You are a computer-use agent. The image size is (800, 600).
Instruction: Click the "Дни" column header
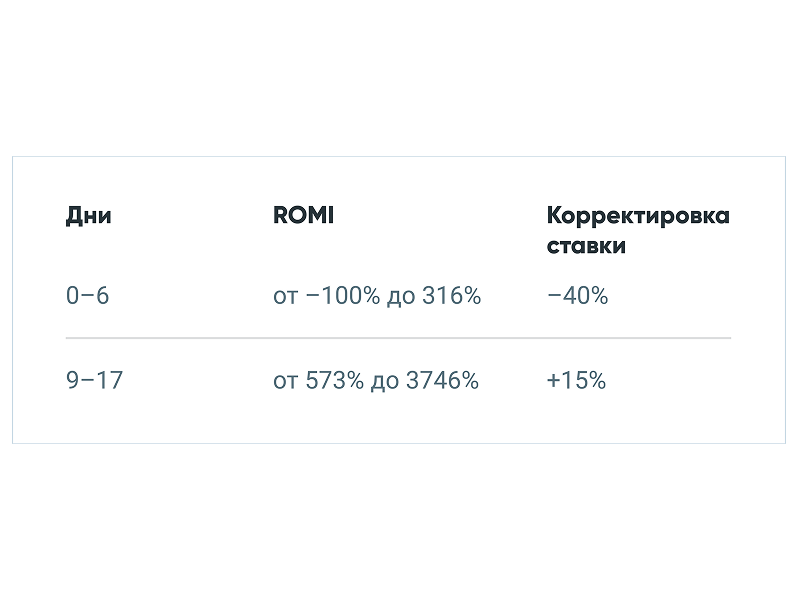(88, 216)
